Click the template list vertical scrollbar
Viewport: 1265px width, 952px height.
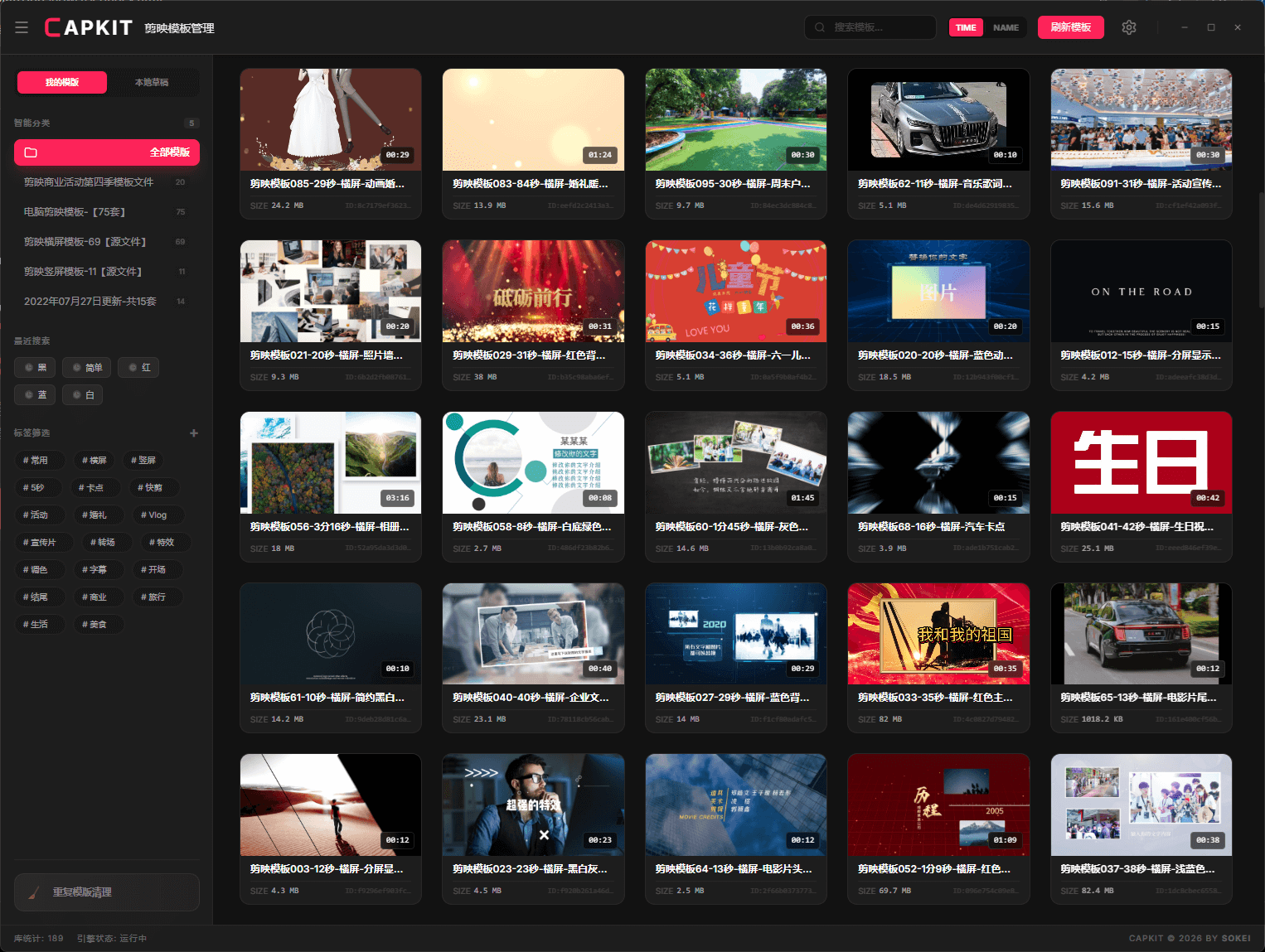coord(1261,249)
